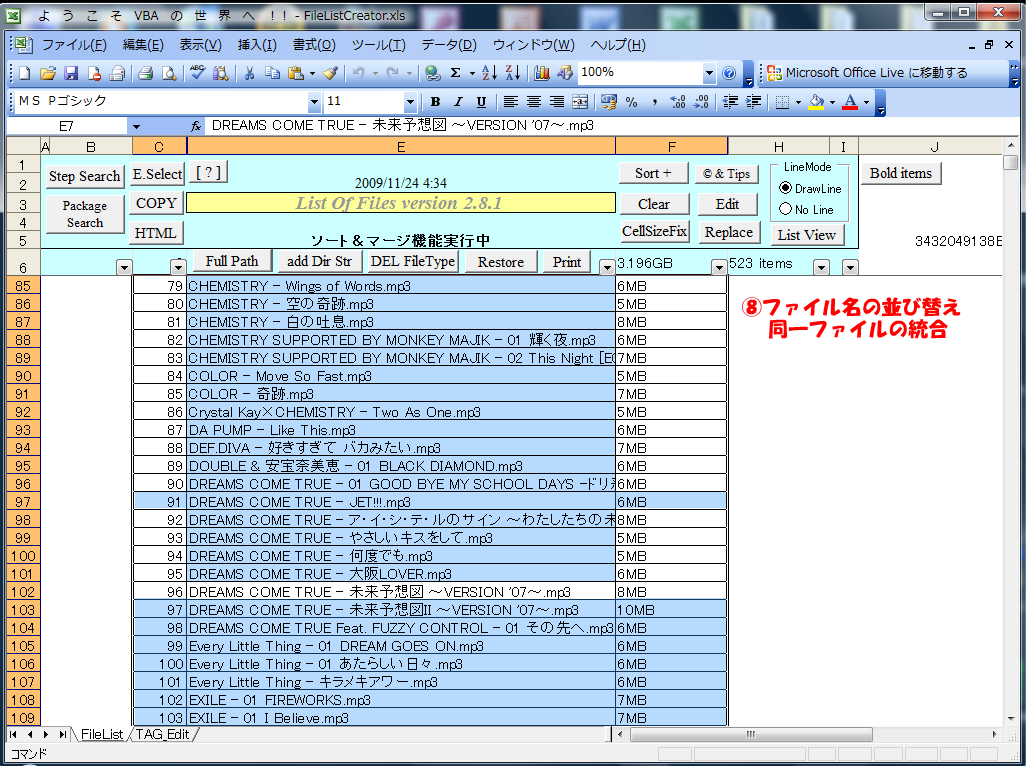1026x766 pixels.
Task: Open the filter dropdown right of the Print button
Action: point(607,267)
